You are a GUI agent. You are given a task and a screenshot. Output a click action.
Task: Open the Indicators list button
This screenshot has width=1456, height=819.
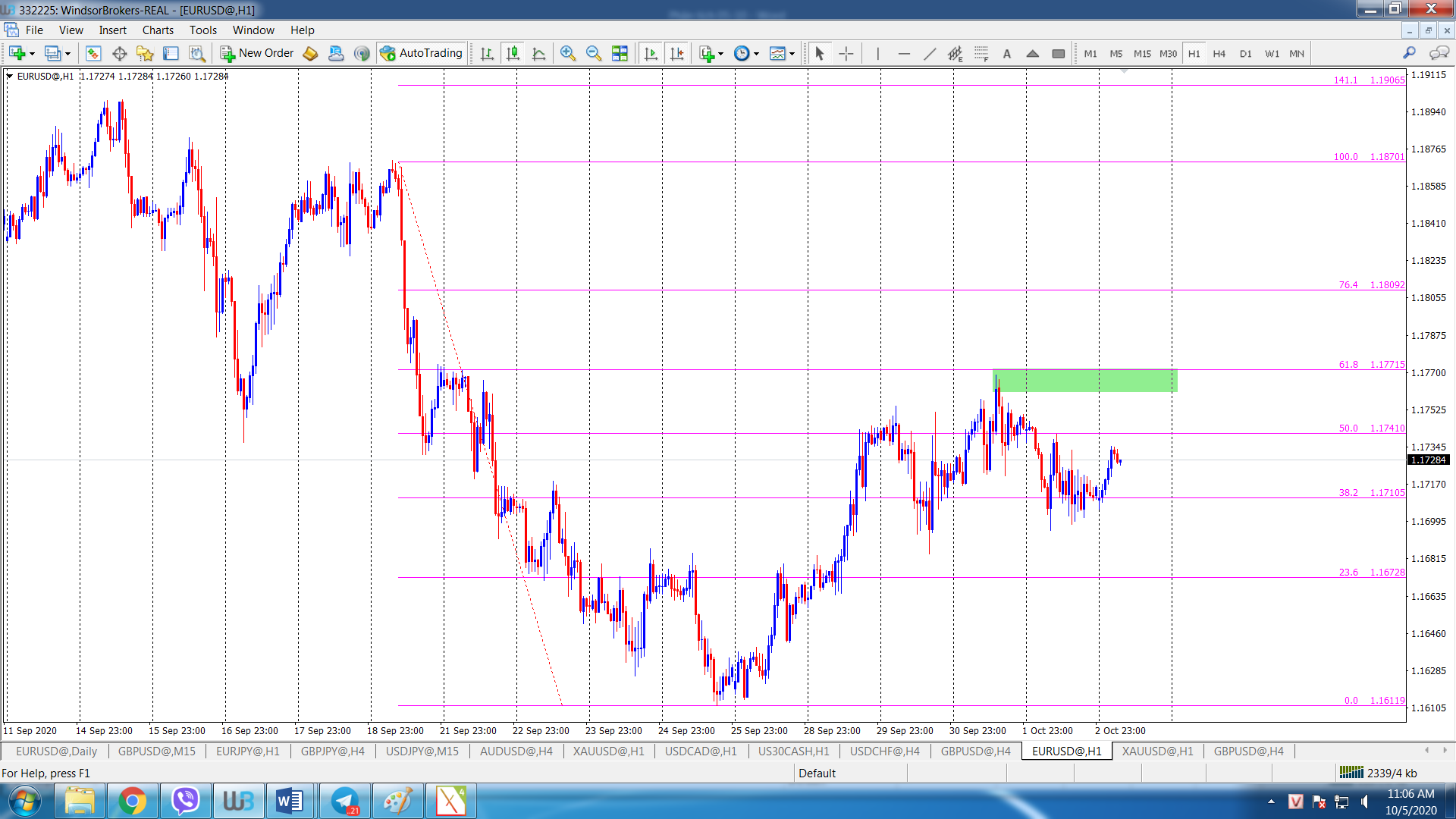(706, 53)
